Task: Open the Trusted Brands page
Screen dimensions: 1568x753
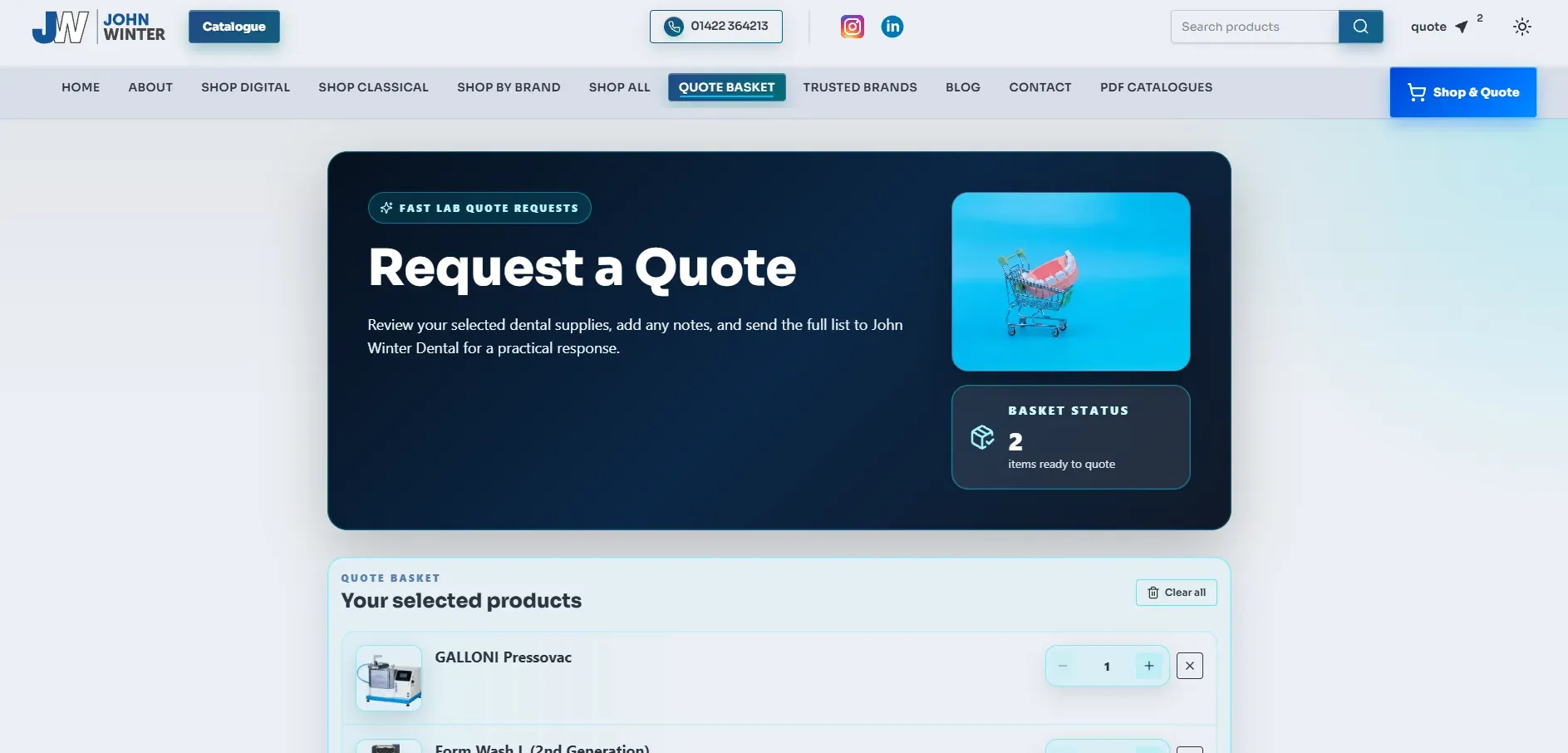Action: click(859, 87)
